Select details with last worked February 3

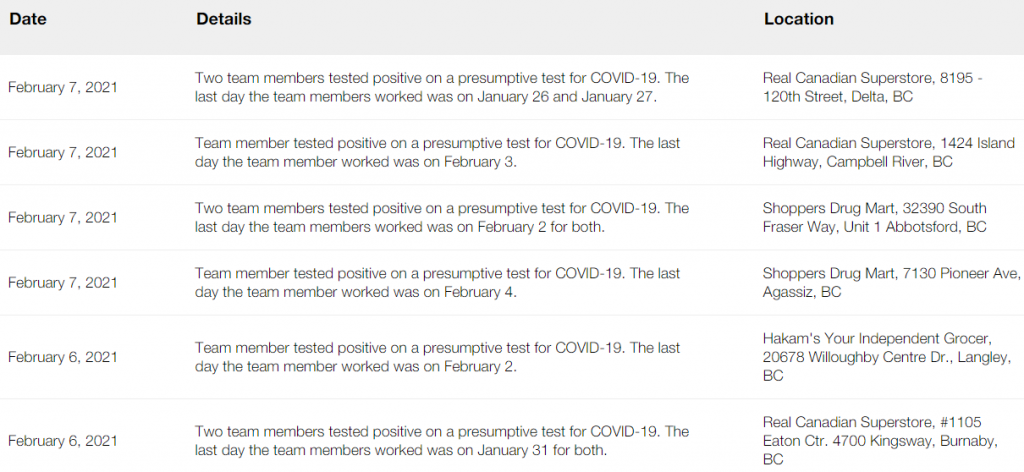438,152
